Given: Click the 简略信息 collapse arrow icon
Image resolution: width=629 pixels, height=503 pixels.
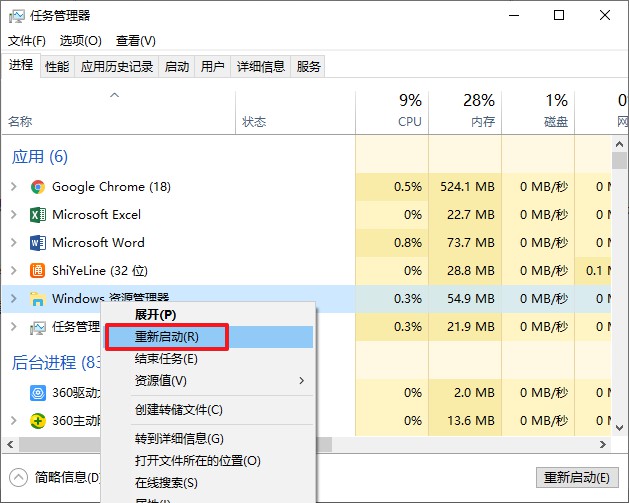Looking at the screenshot, I should click(18, 477).
